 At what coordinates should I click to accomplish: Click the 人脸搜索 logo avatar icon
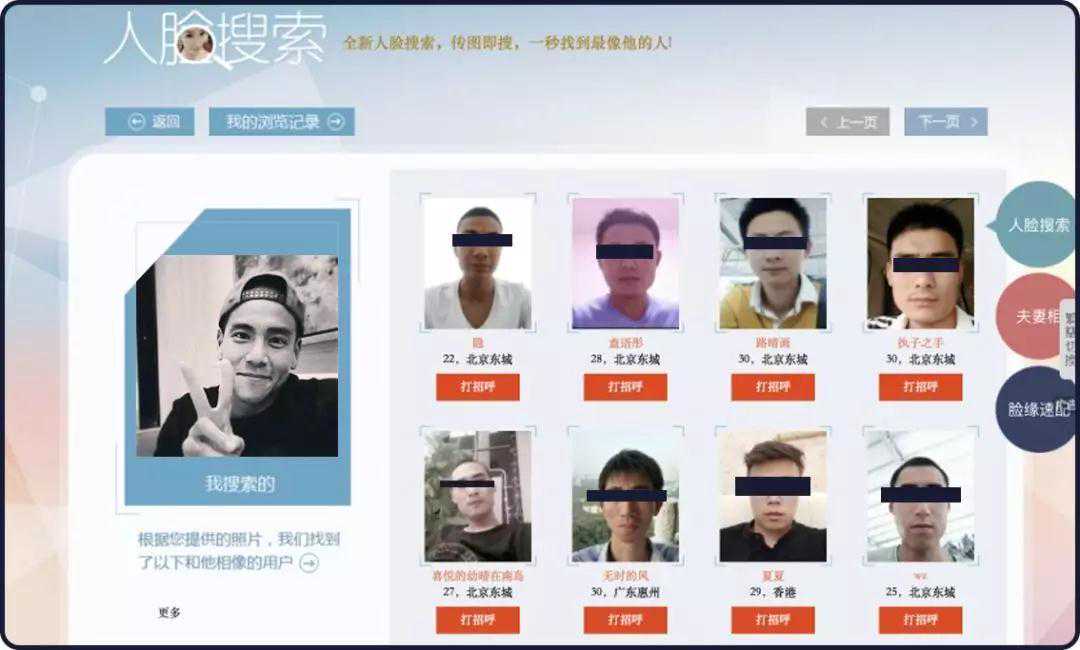coord(195,43)
